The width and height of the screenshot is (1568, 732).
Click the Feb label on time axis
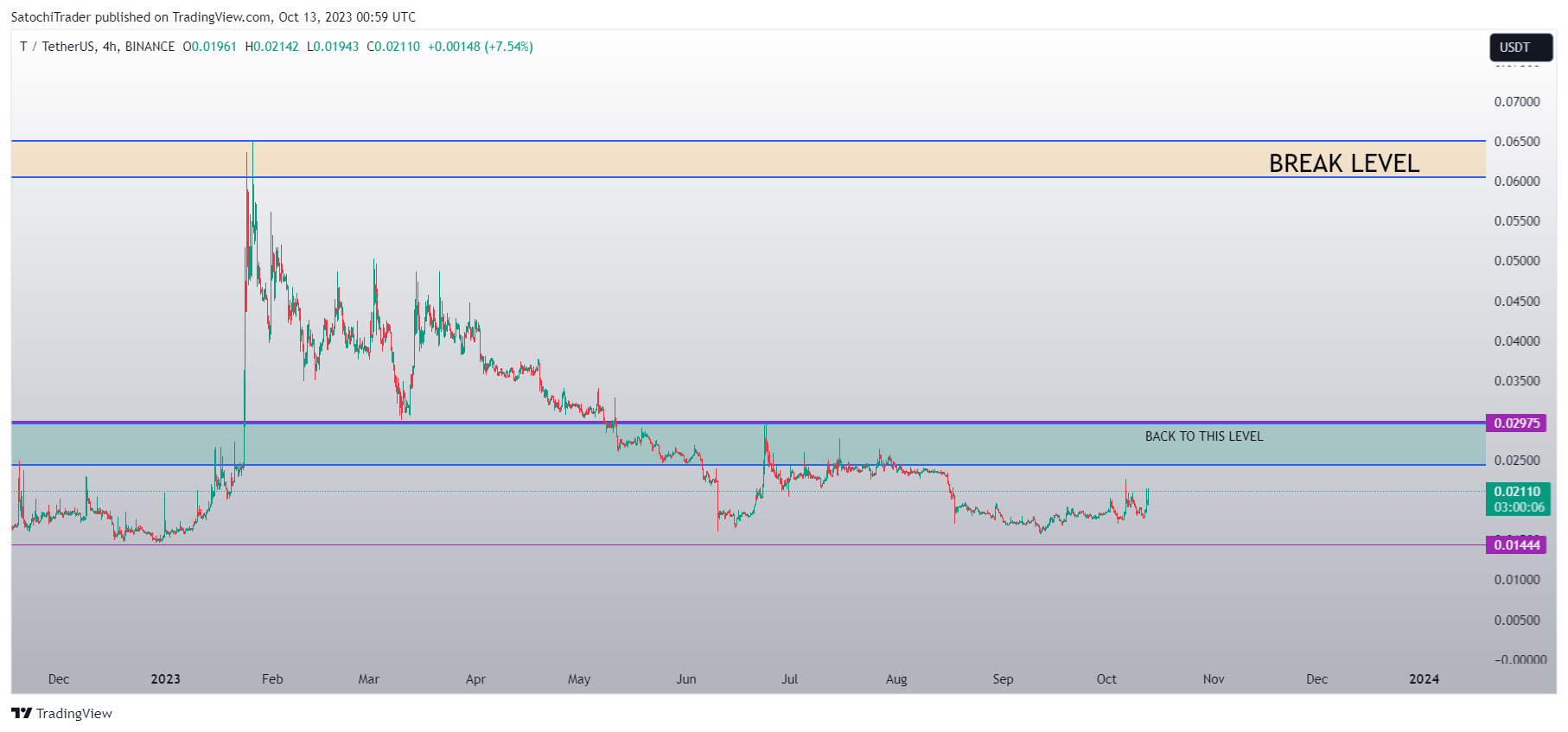tap(272, 679)
